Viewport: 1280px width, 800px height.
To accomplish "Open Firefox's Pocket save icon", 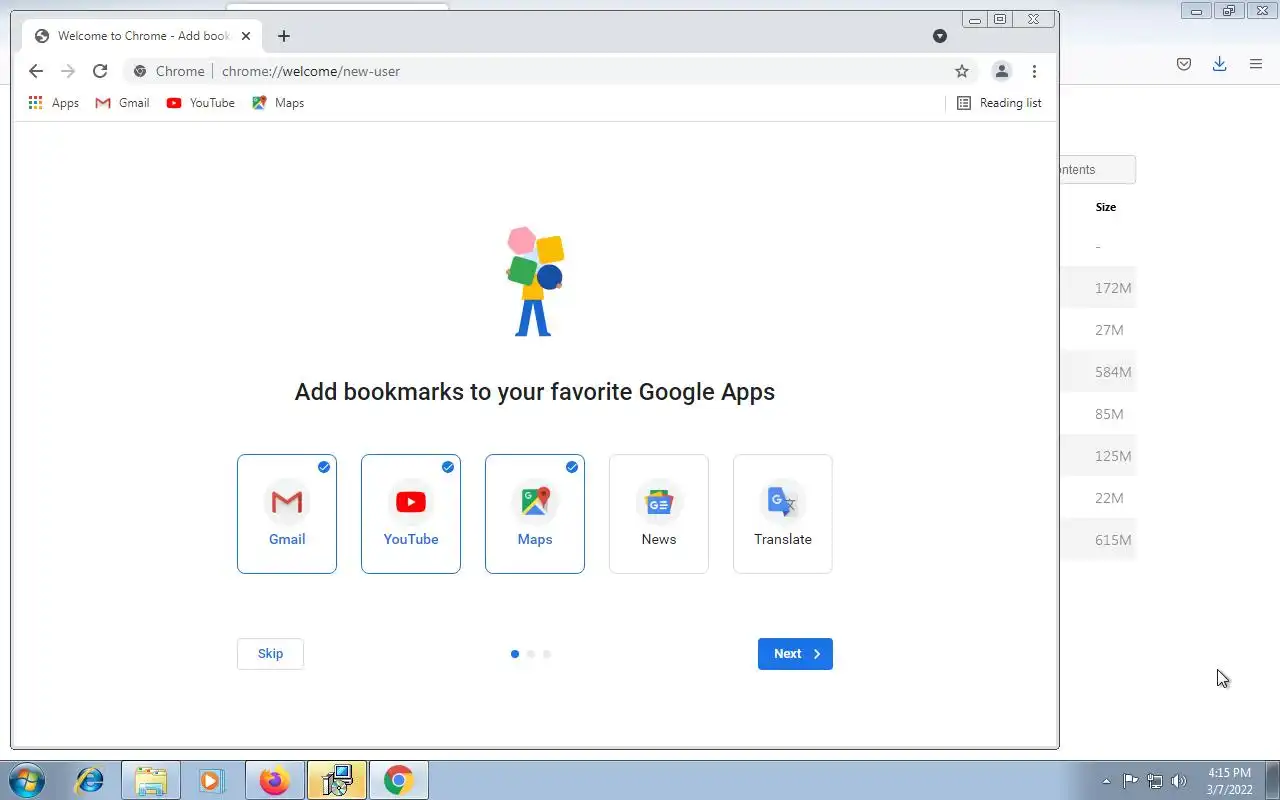I will (x=1184, y=64).
